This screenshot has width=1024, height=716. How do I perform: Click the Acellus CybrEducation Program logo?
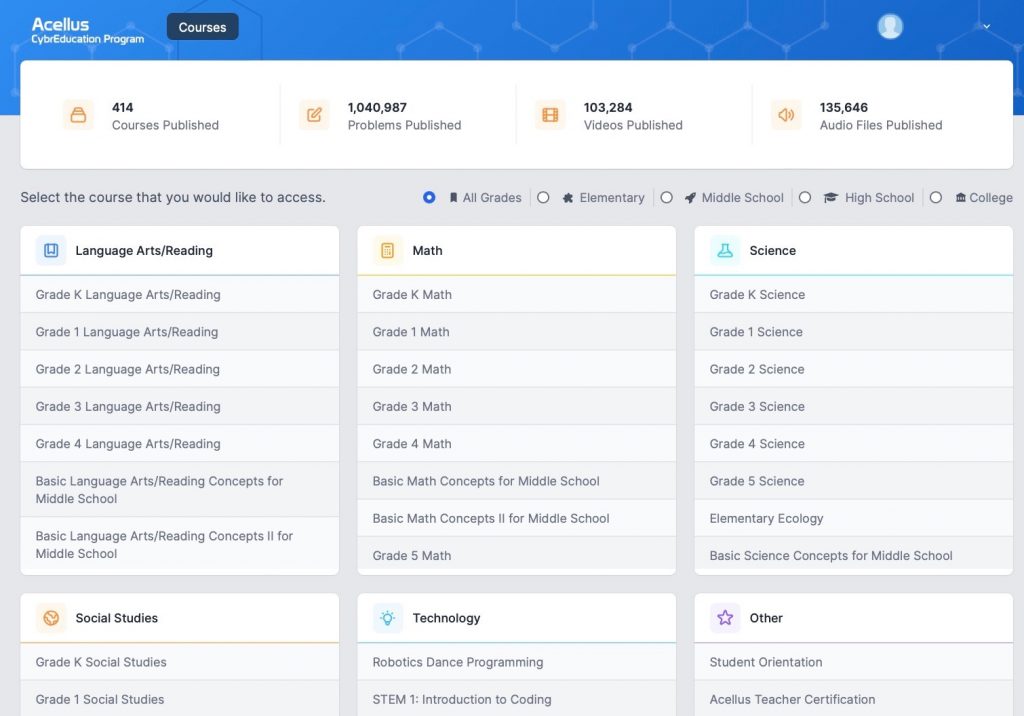point(88,30)
